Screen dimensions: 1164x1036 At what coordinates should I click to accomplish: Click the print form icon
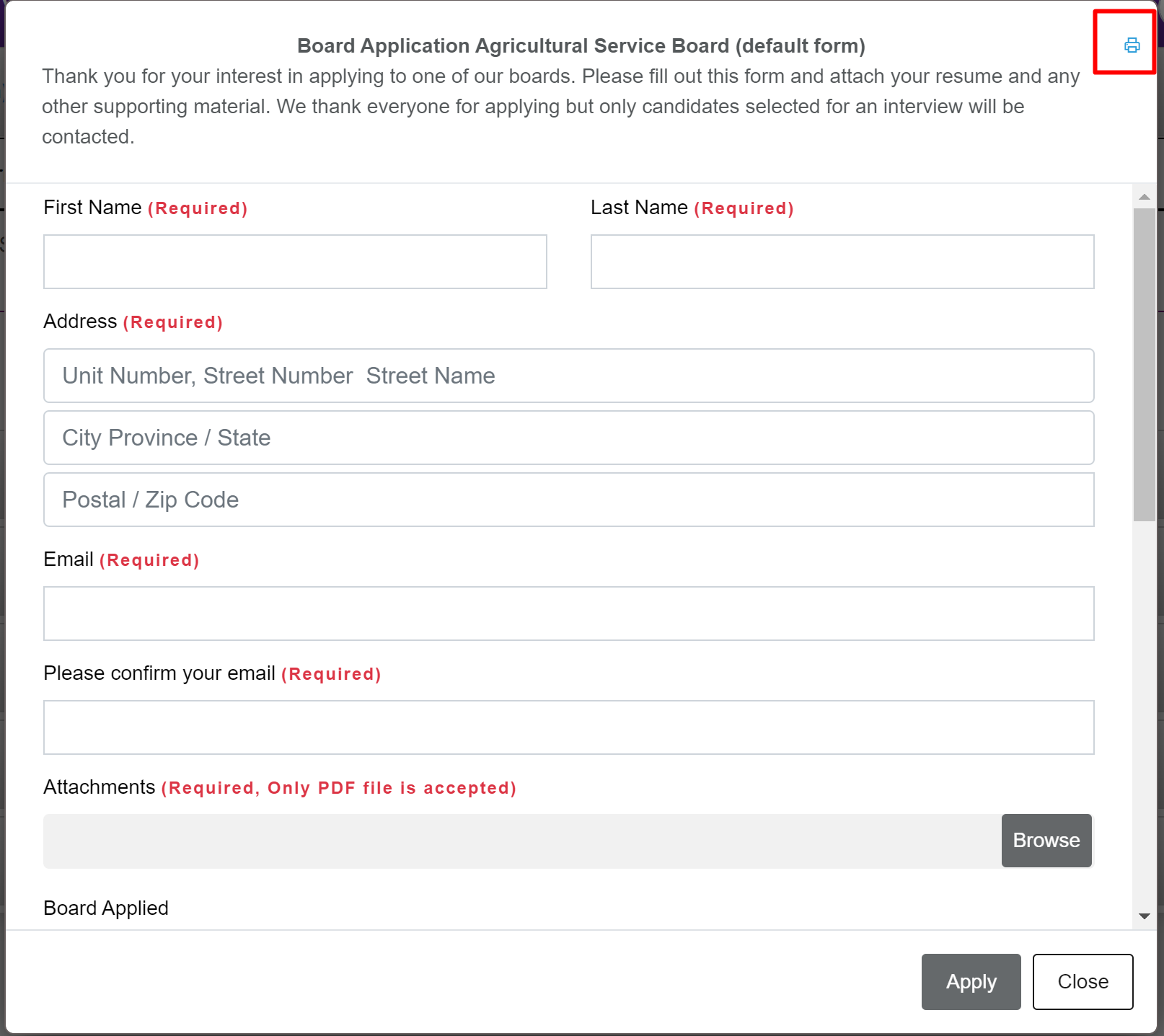coord(1132,45)
